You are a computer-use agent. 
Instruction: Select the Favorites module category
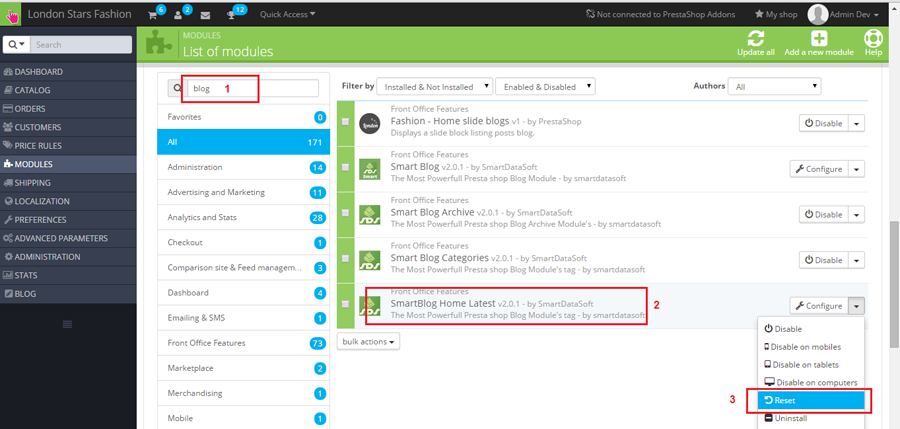[243, 117]
